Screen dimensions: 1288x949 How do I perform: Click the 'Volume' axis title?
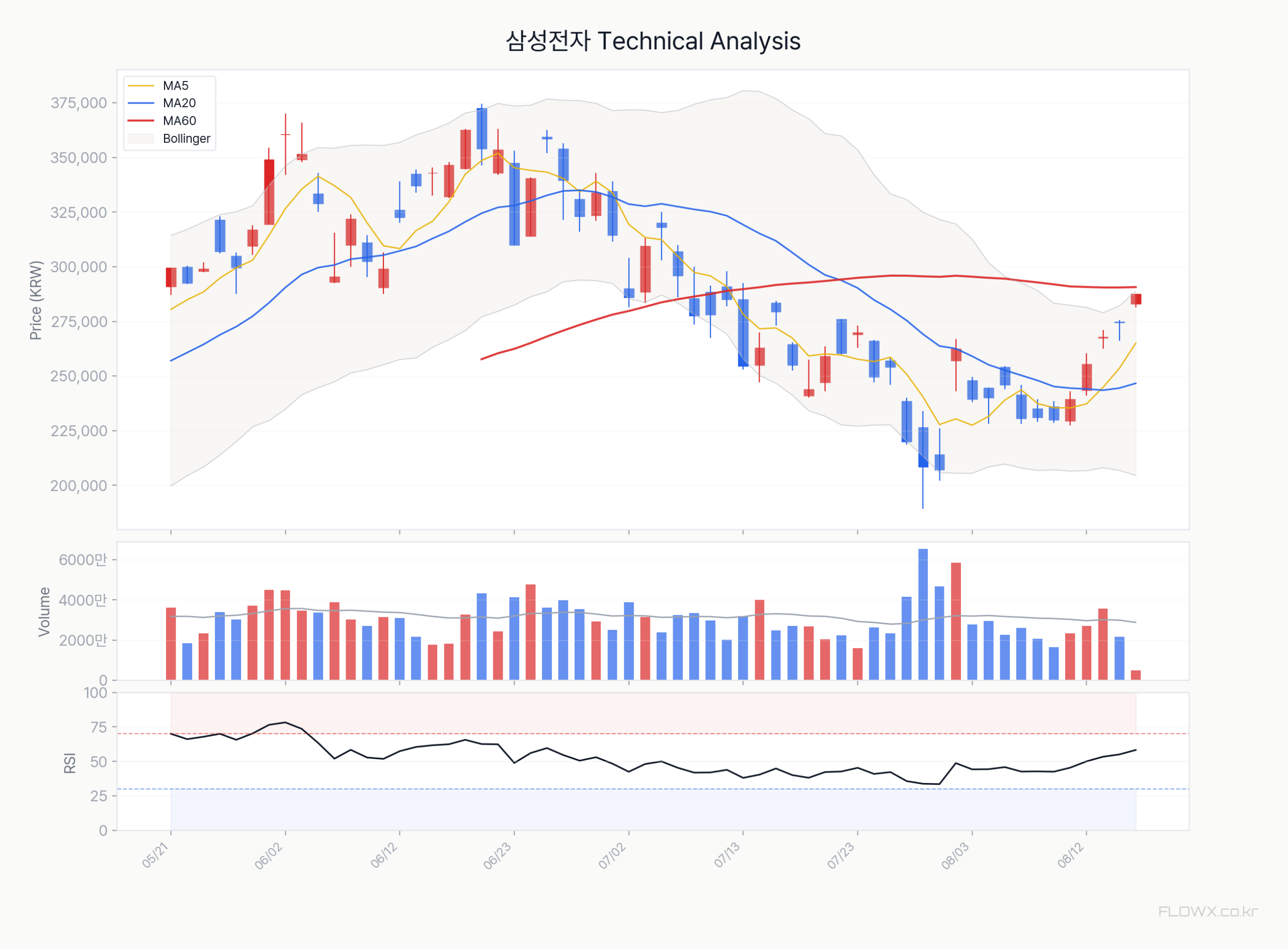coord(44,612)
